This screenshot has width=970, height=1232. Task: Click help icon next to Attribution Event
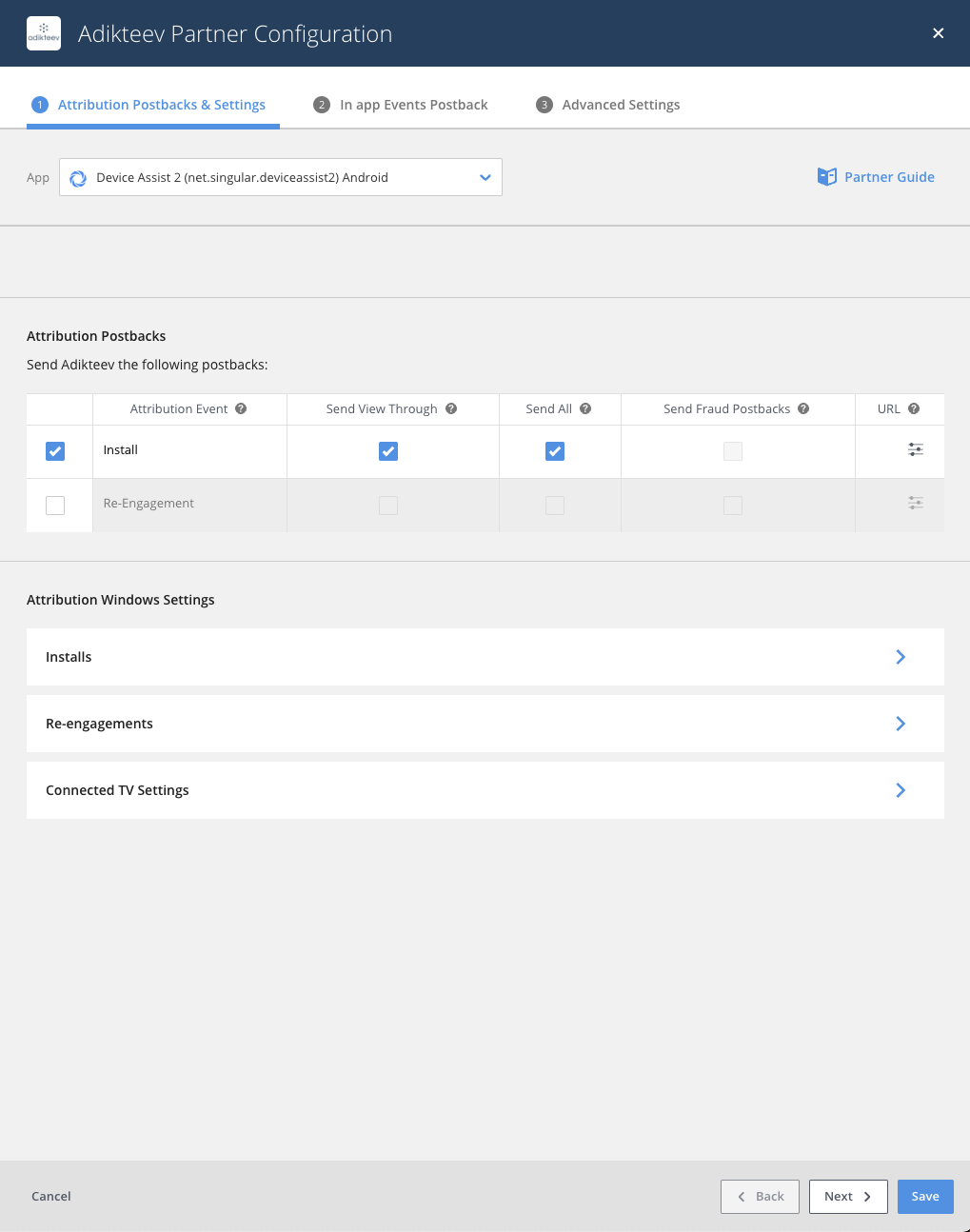[241, 408]
